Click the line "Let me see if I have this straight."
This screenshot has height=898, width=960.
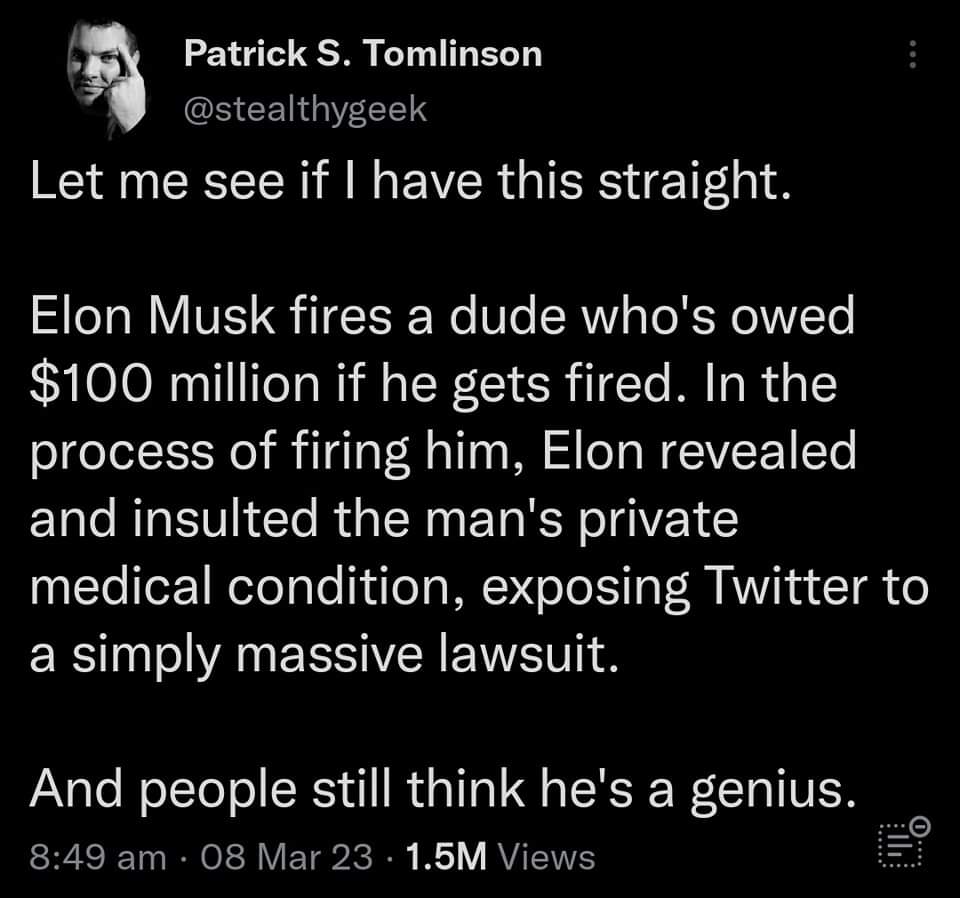point(411,187)
